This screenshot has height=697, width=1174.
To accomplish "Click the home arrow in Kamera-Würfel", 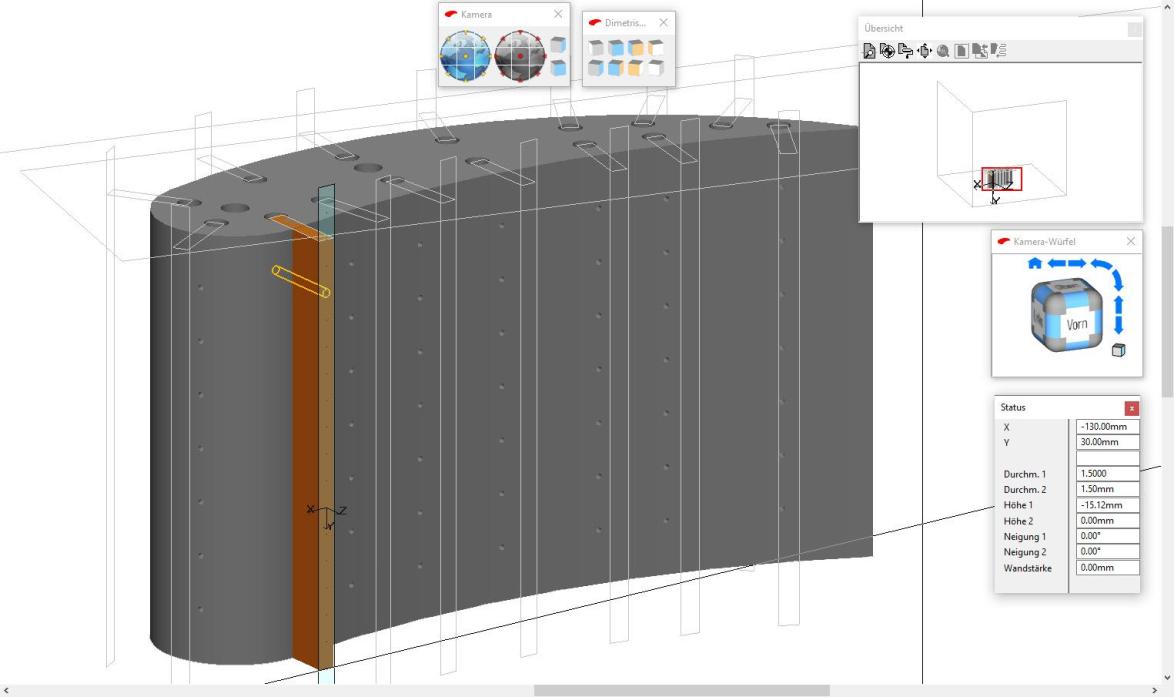I will 1034,263.
